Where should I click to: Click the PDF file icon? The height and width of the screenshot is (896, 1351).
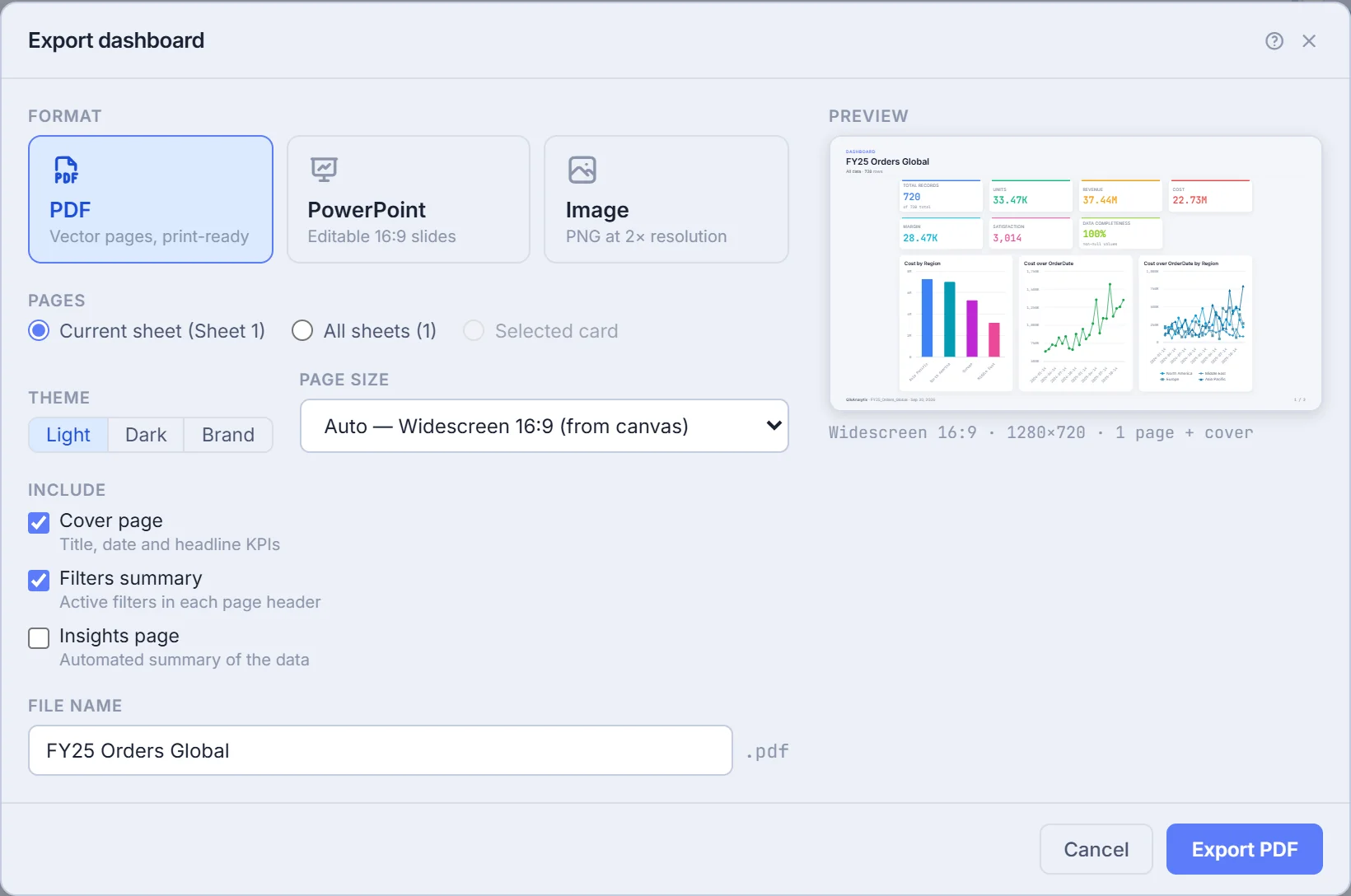[x=66, y=170]
